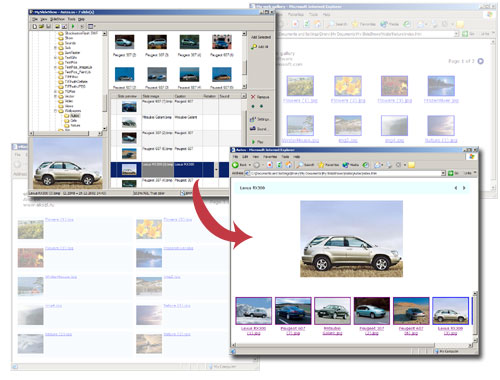This screenshot has height=380, width=500.
Task: Click the New file icon in MySlideShow toolbar
Action: 34,26
